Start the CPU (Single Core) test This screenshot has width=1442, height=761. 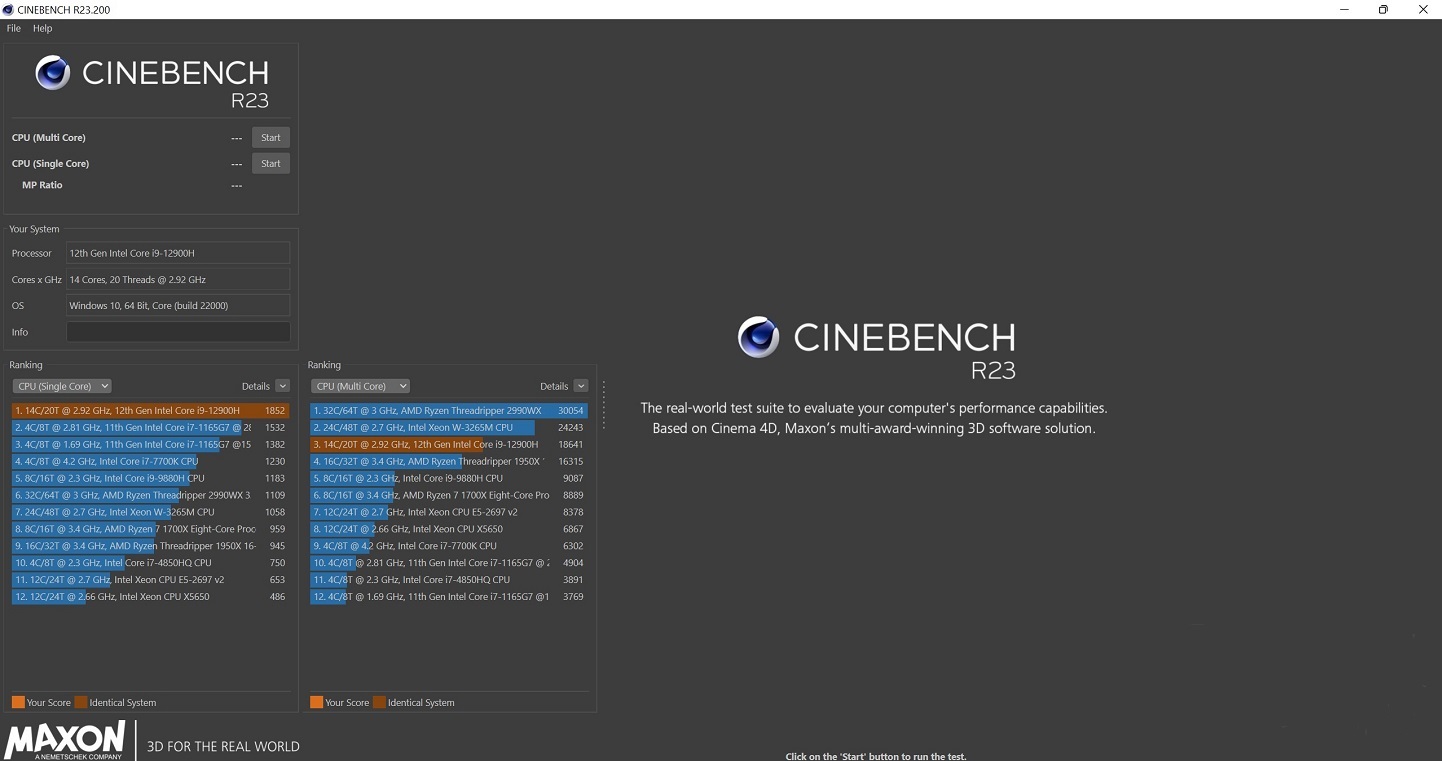click(x=270, y=164)
